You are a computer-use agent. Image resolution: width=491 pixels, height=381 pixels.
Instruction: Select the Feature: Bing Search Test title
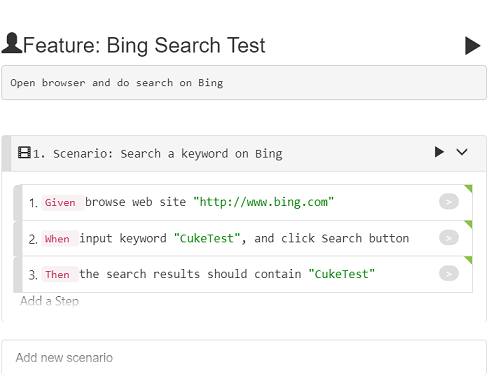coord(144,45)
